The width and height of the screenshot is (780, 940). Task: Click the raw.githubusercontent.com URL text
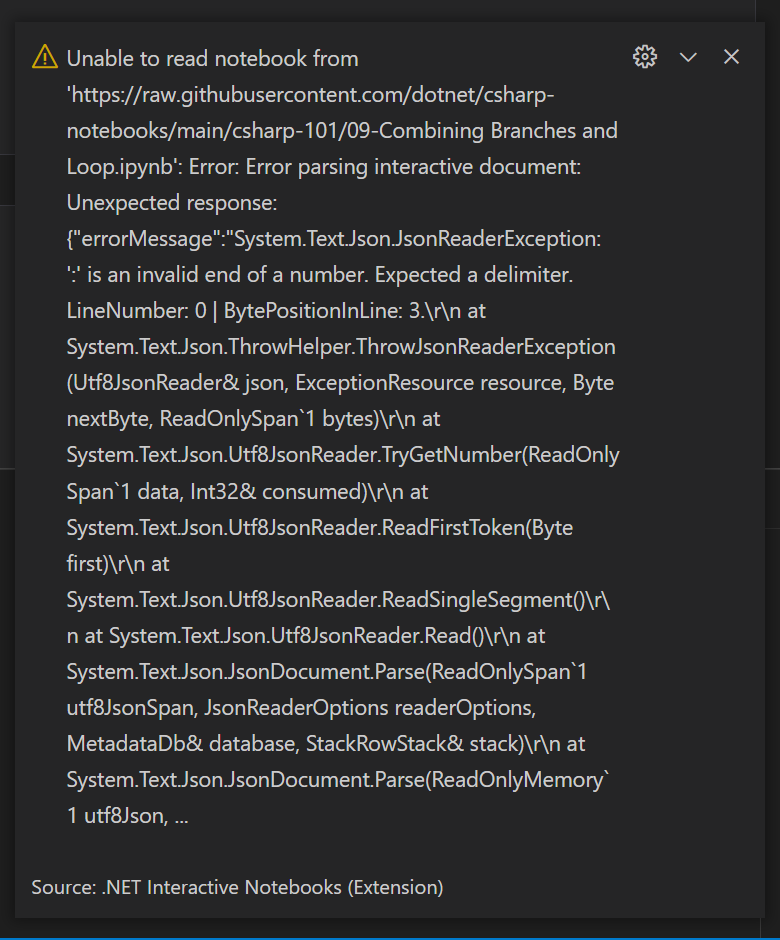tap(311, 95)
